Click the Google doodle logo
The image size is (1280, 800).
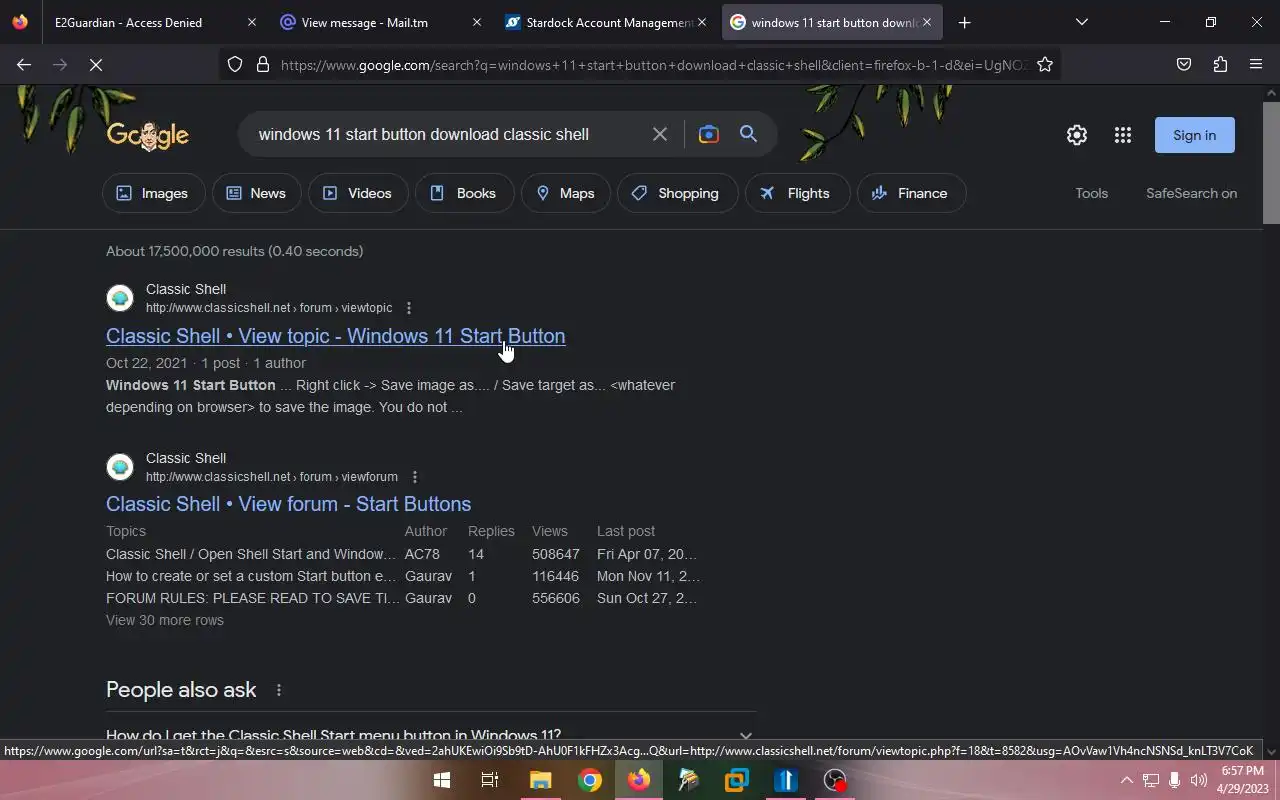coord(148,135)
